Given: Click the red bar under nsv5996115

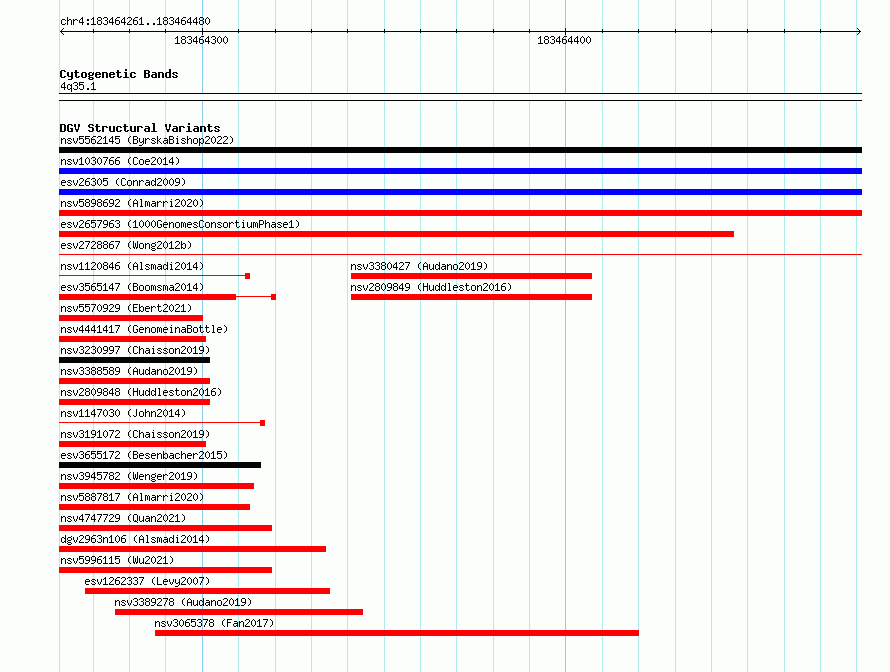Looking at the screenshot, I should pos(165,570).
